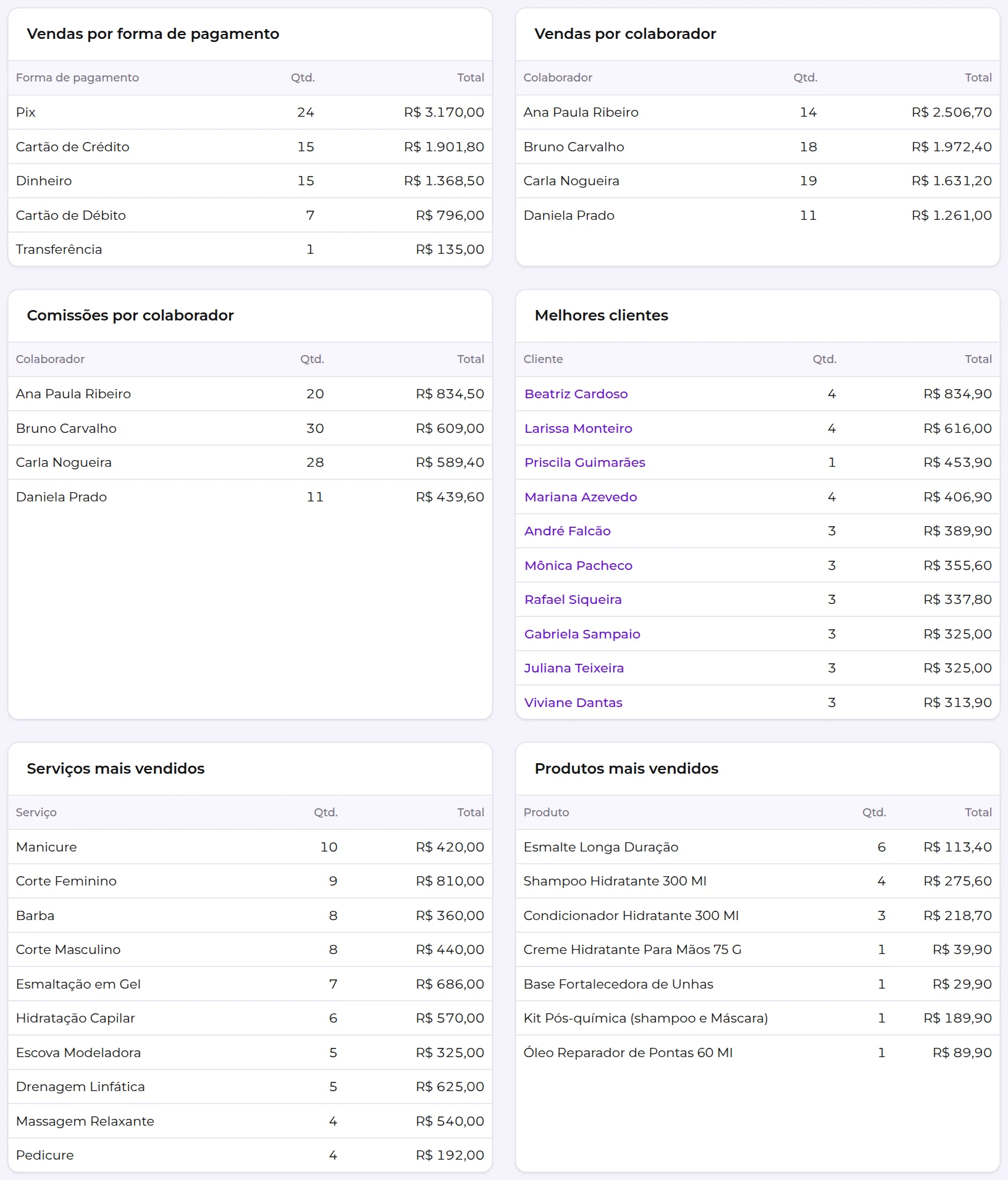The height and width of the screenshot is (1180, 1008).
Task: Open client André Falcão
Action: 568,531
